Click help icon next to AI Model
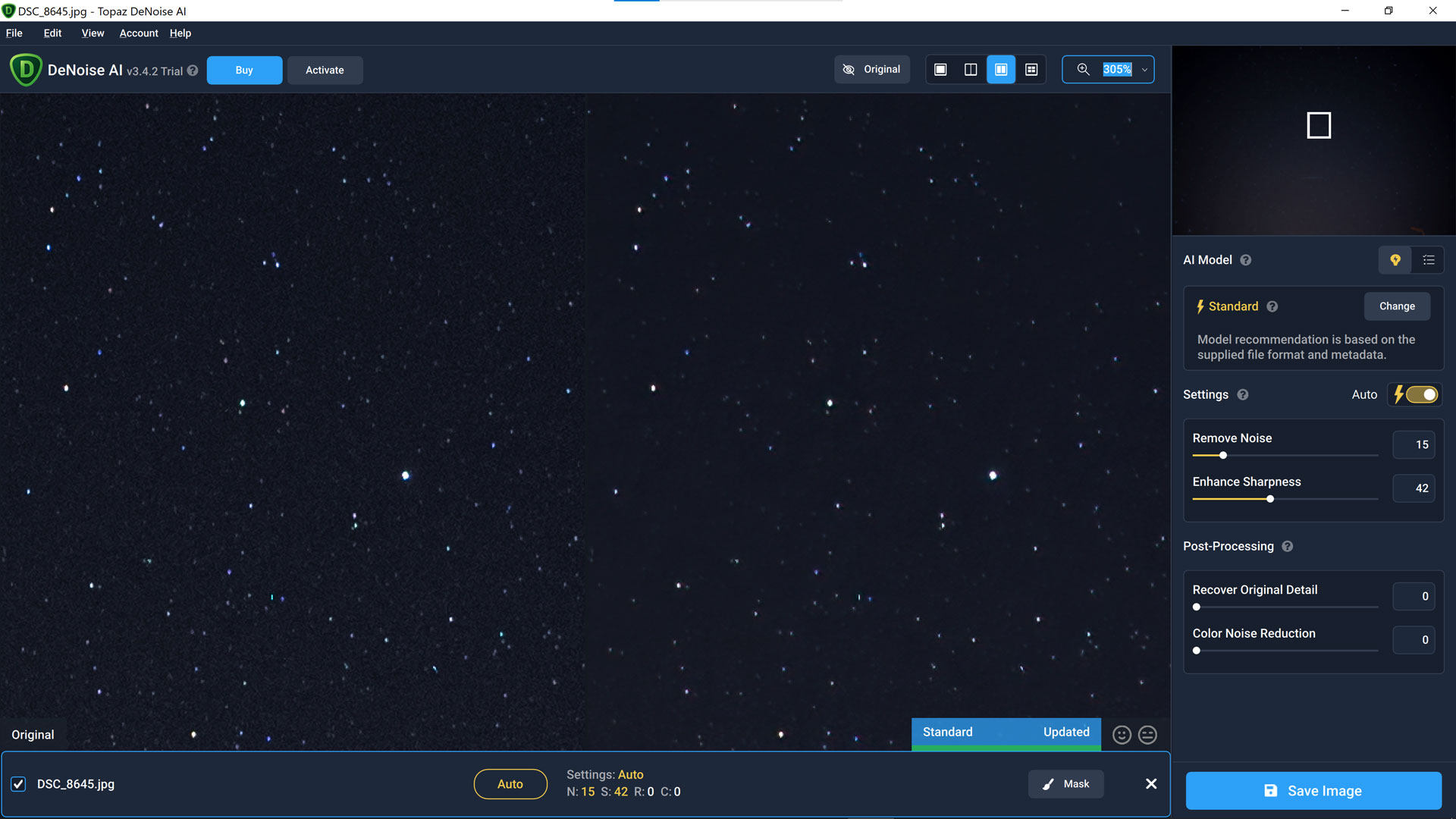 click(1246, 260)
